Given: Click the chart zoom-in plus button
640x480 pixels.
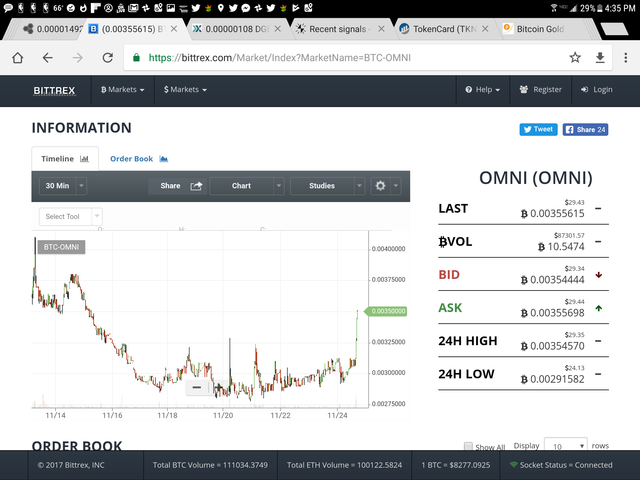Looking at the screenshot, I should click(x=219, y=387).
